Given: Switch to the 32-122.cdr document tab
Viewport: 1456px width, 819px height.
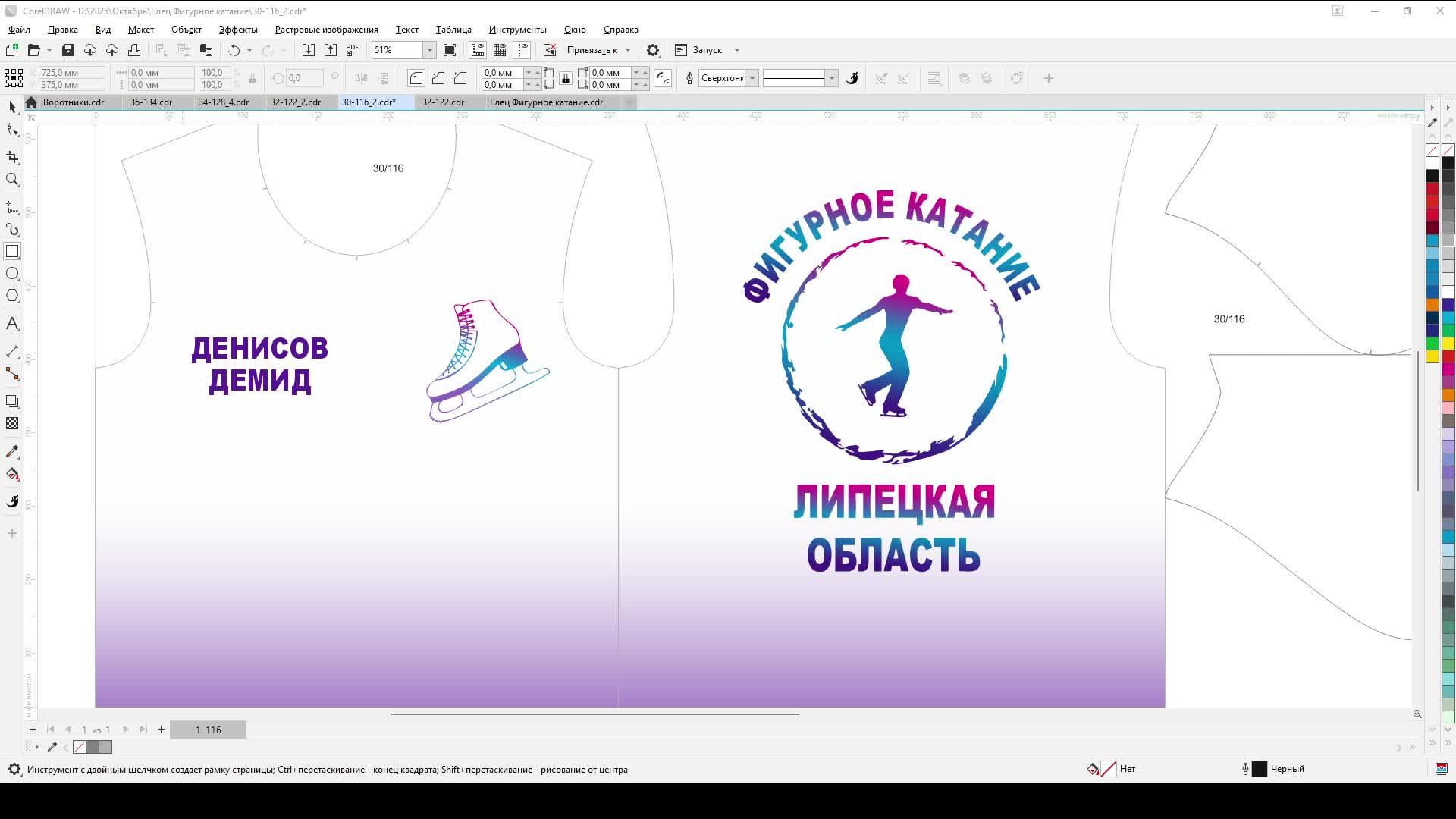Looking at the screenshot, I should click(x=444, y=102).
